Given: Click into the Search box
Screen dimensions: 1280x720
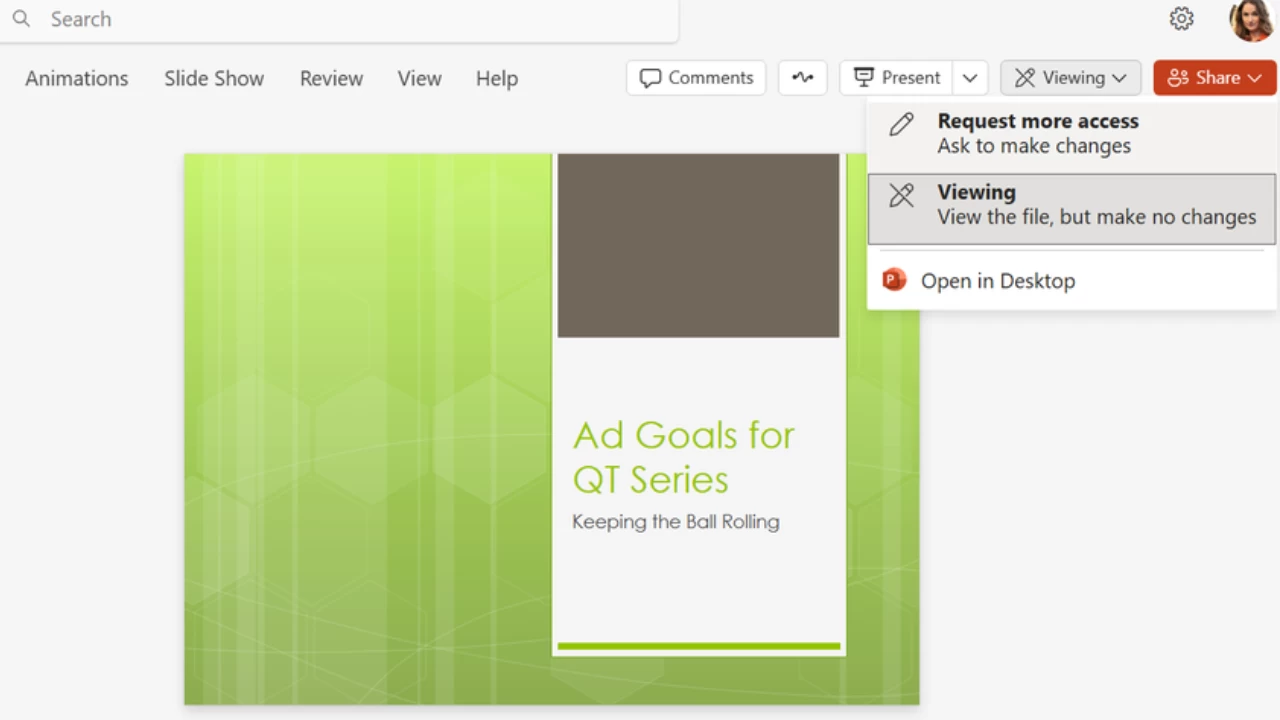Looking at the screenshot, I should [339, 20].
